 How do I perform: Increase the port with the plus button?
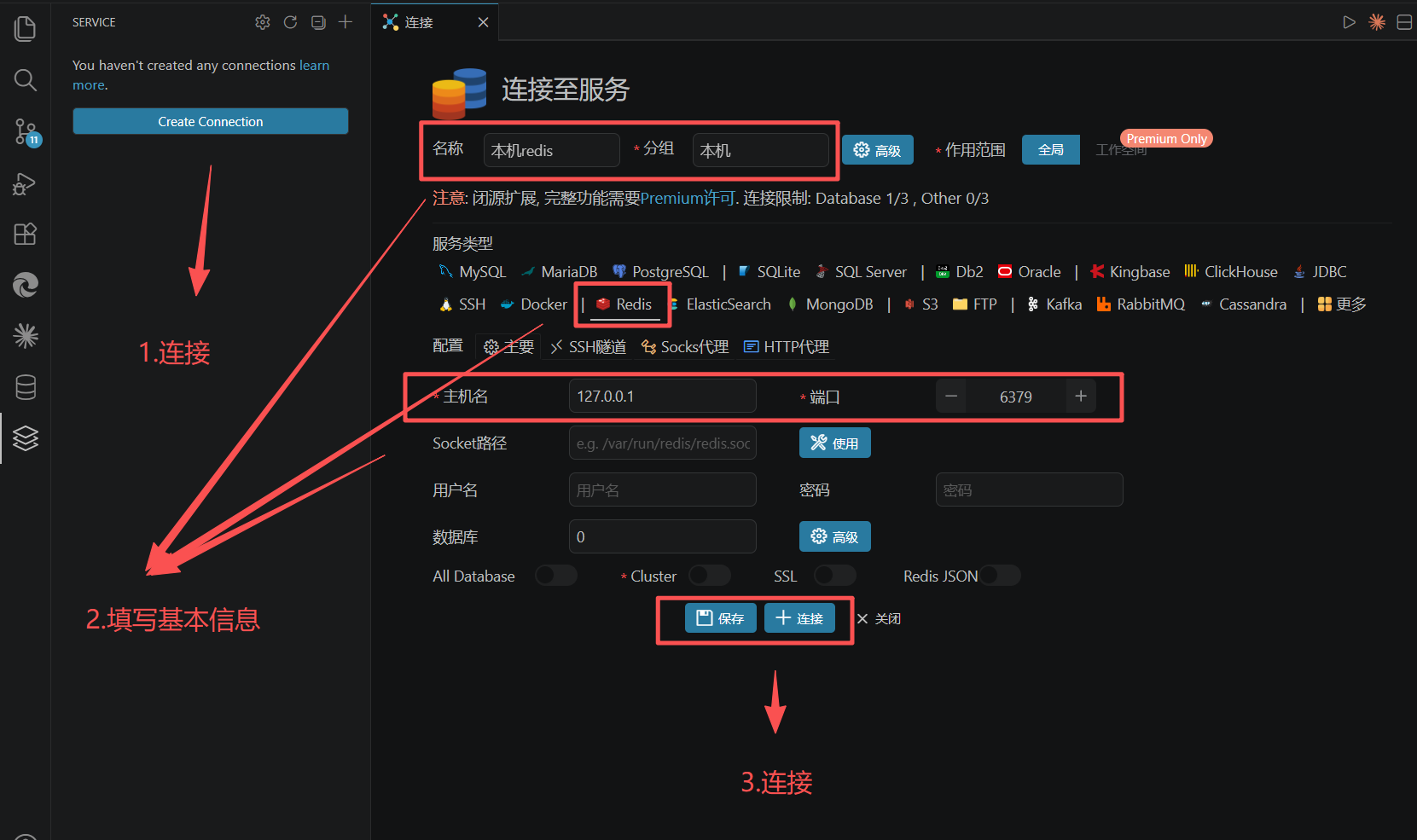[1081, 397]
